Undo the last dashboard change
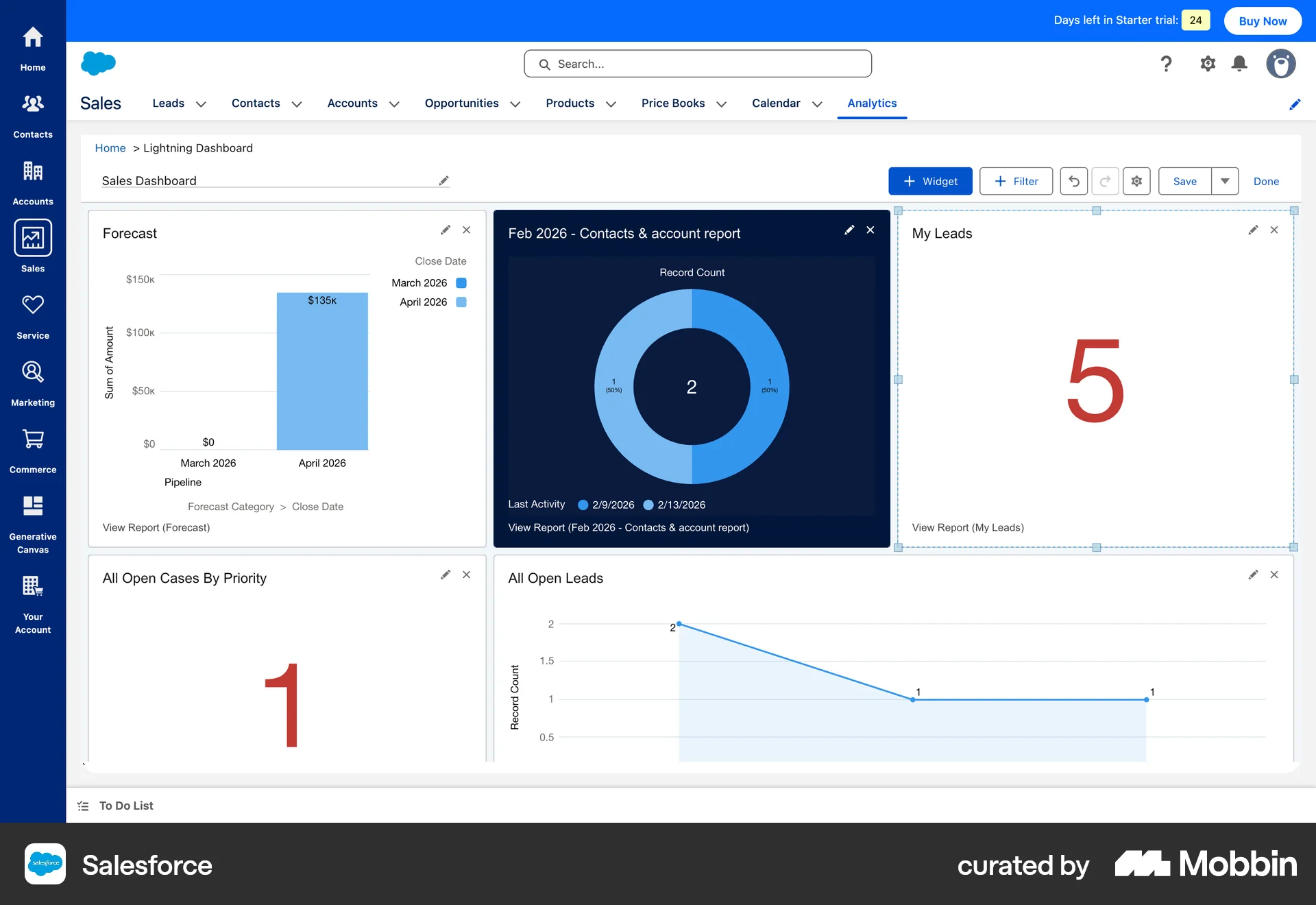Viewport: 1316px width, 905px height. [1073, 181]
